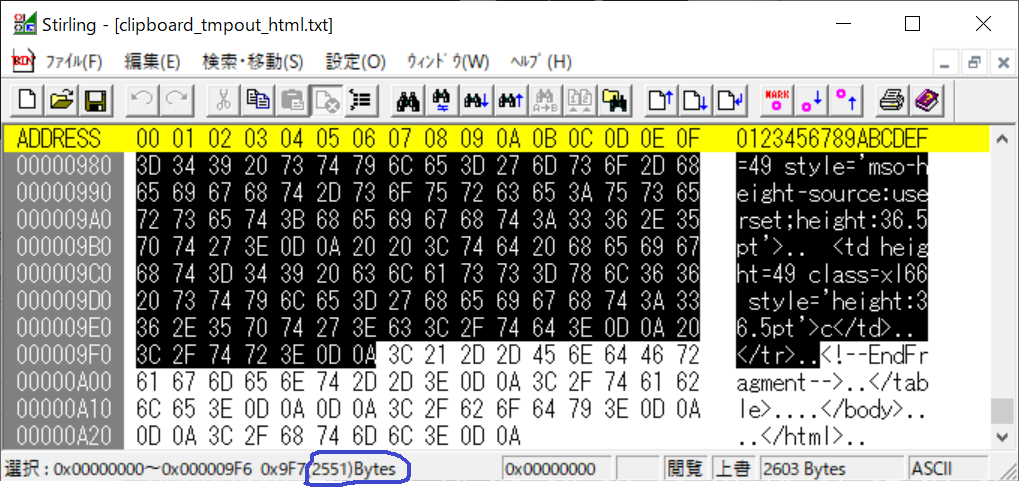The height and width of the screenshot is (500, 1019).
Task: Click the ADDRESS column header
Action: point(59,138)
